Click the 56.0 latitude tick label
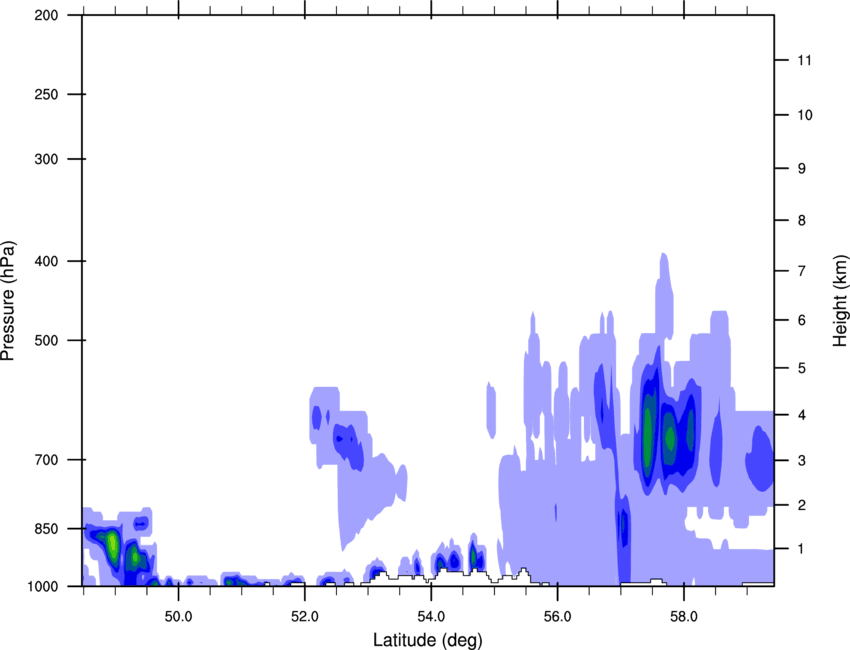850x650 pixels. tap(558, 617)
